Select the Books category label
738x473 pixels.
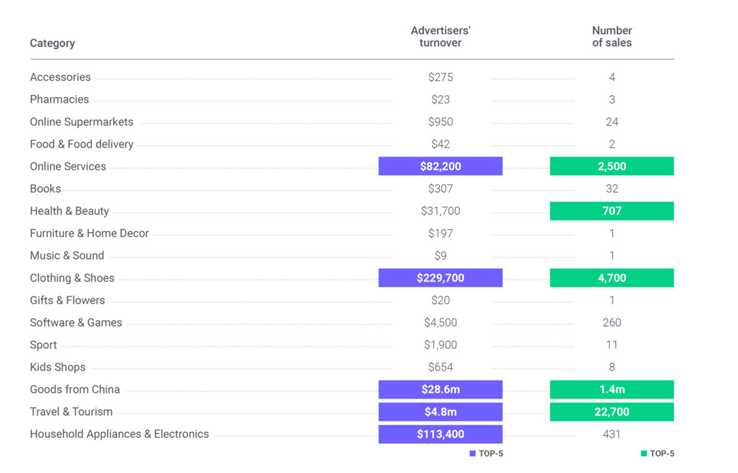click(45, 189)
